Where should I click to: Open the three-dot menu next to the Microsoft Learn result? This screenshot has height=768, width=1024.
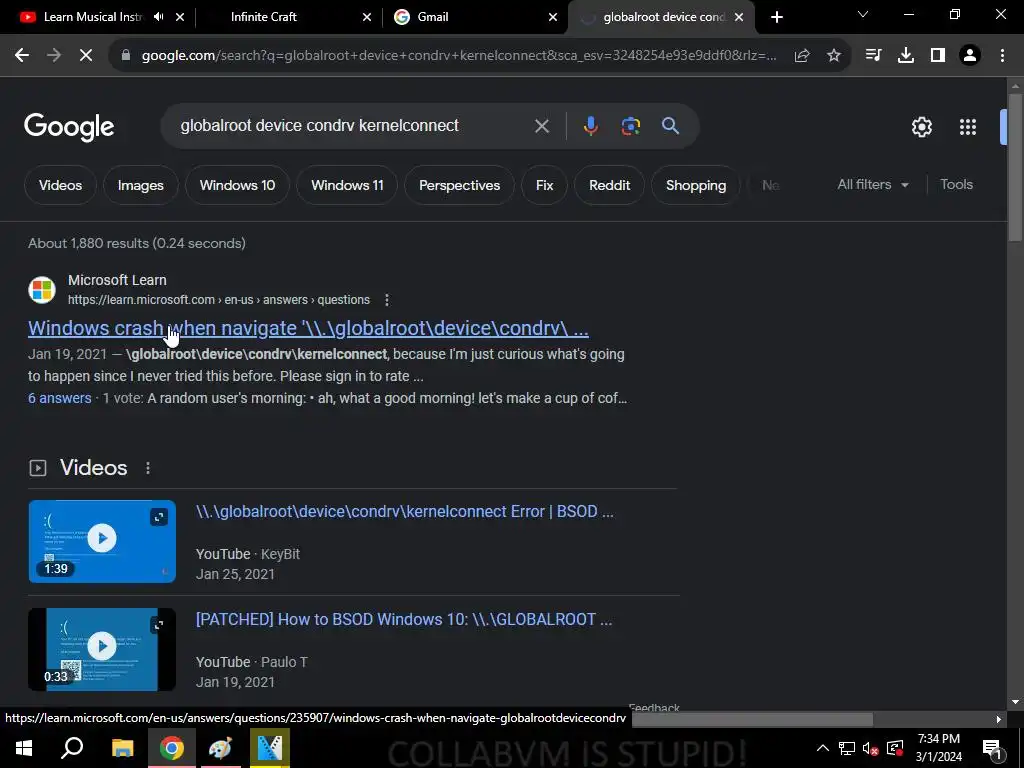point(387,300)
